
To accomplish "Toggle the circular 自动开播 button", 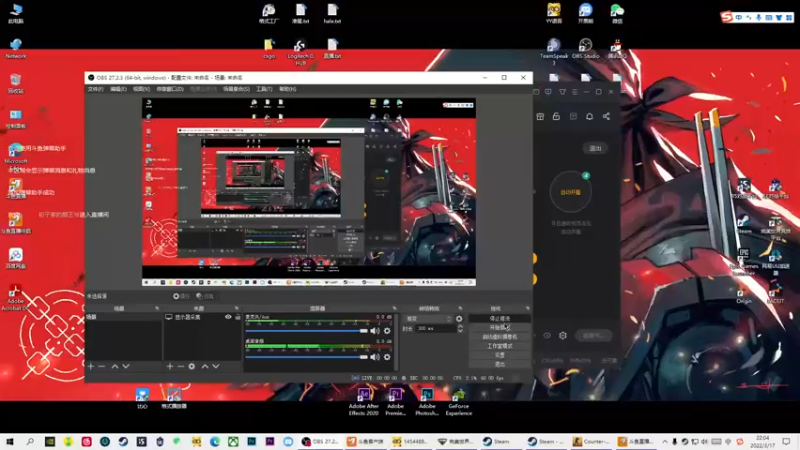I will 570,192.
